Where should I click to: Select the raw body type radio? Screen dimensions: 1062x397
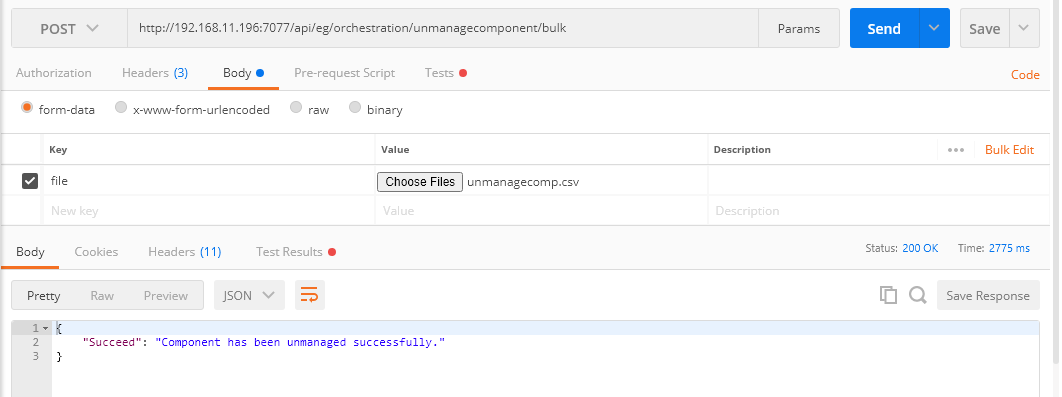click(x=296, y=107)
